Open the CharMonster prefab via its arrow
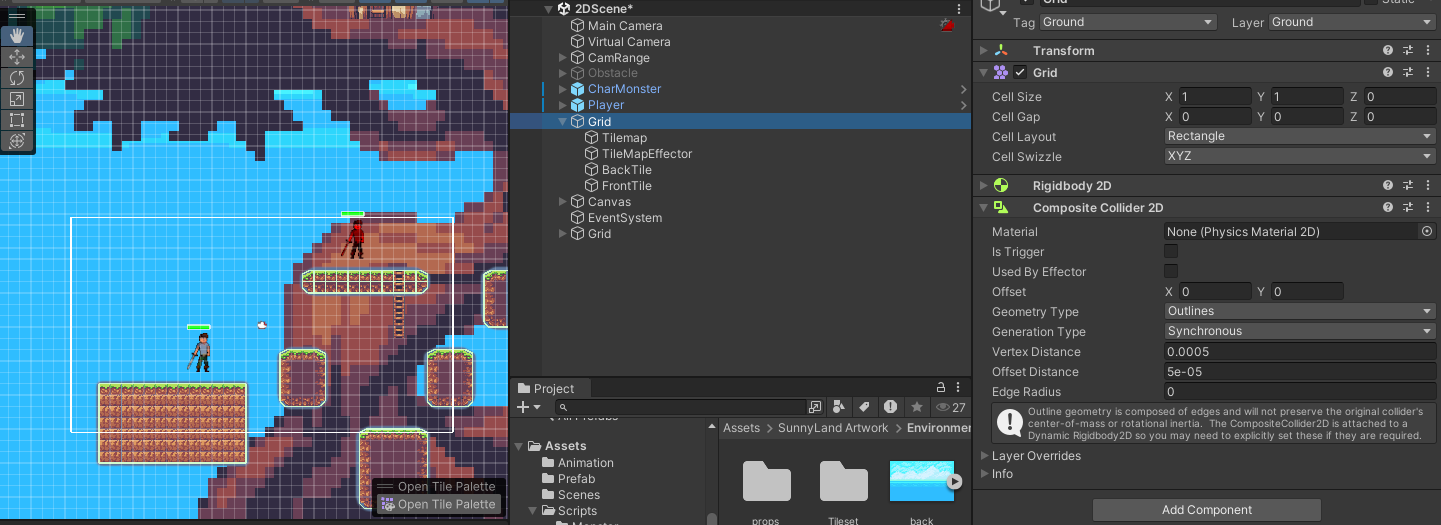Image resolution: width=1441 pixels, height=525 pixels. pos(963,89)
